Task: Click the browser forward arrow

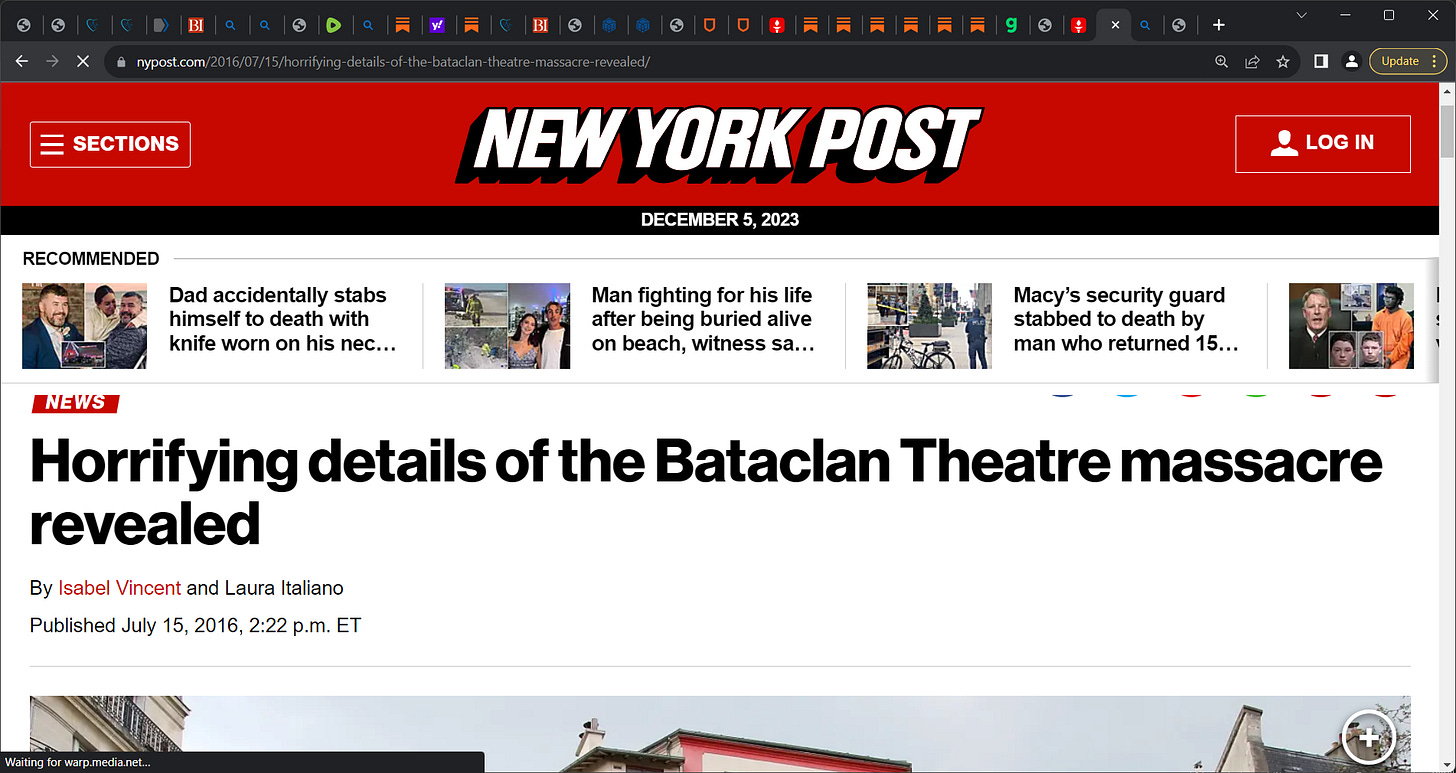Action: pyautogui.click(x=52, y=61)
